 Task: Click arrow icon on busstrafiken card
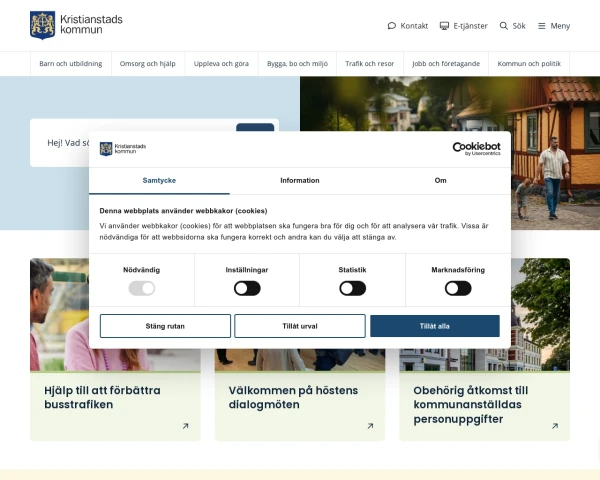186,426
